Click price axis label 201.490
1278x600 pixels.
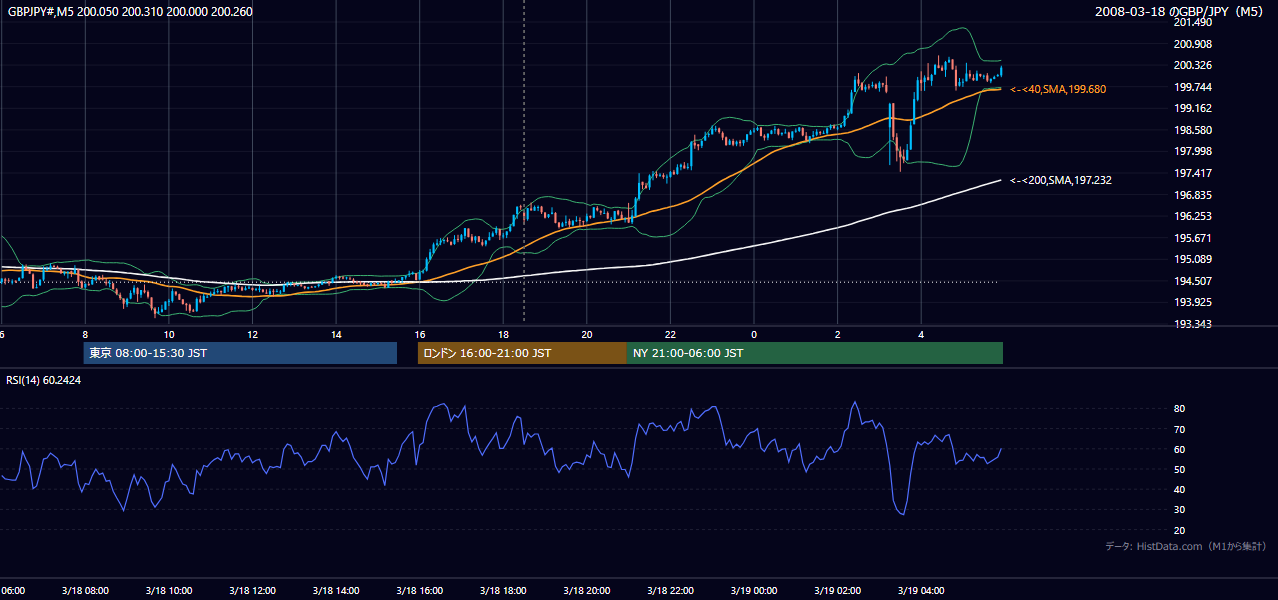(x=1194, y=22)
